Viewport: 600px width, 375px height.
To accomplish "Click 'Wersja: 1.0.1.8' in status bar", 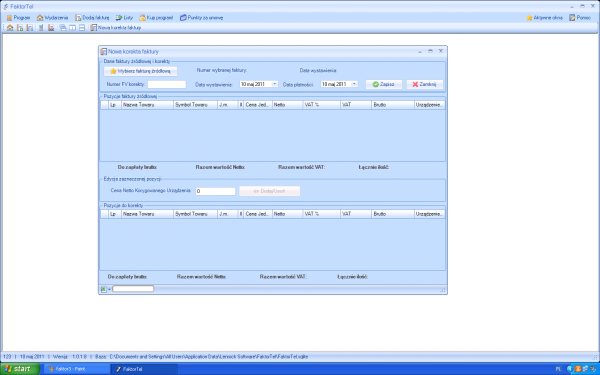I will 70,357.
